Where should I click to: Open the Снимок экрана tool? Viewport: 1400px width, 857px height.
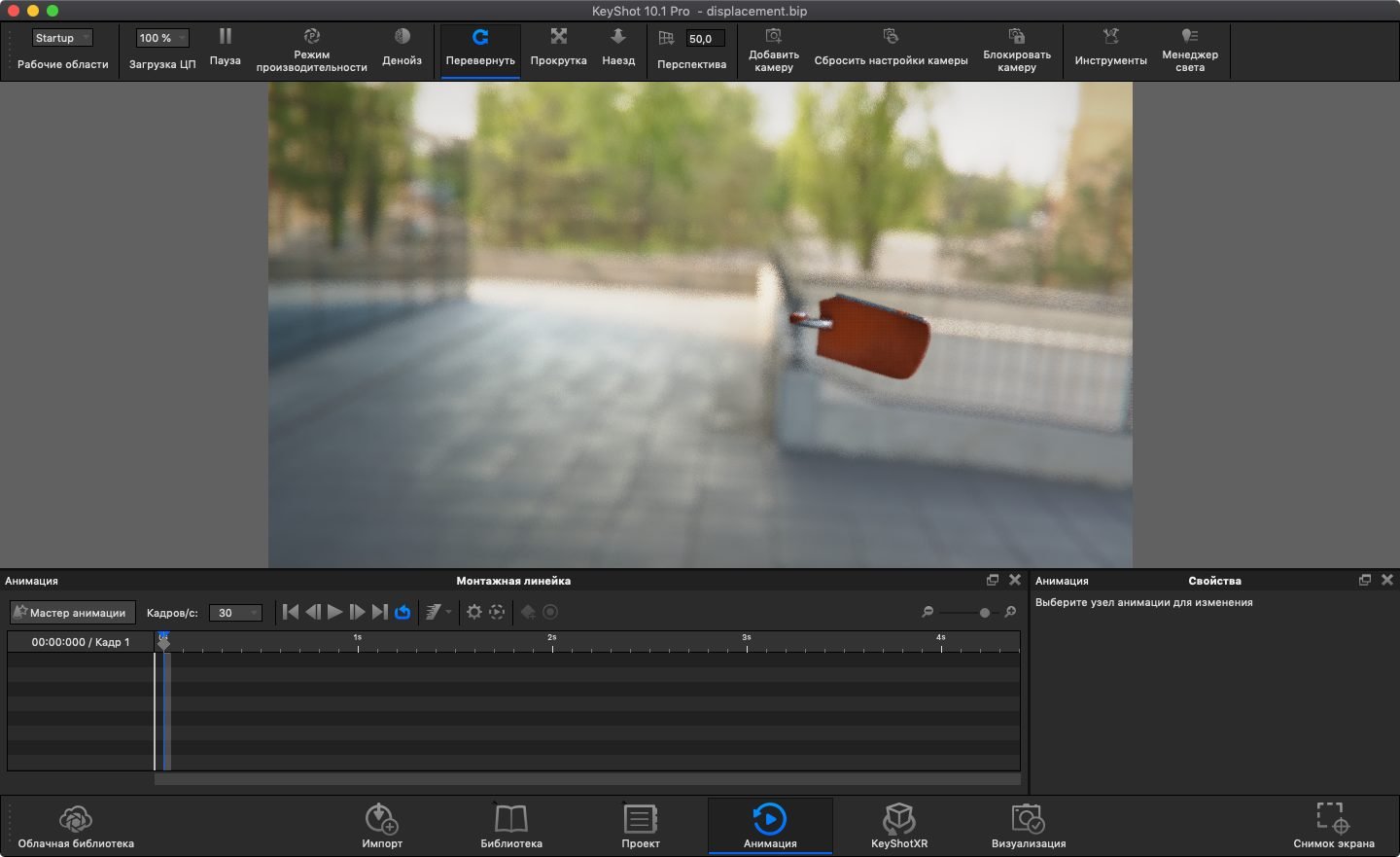click(x=1329, y=824)
